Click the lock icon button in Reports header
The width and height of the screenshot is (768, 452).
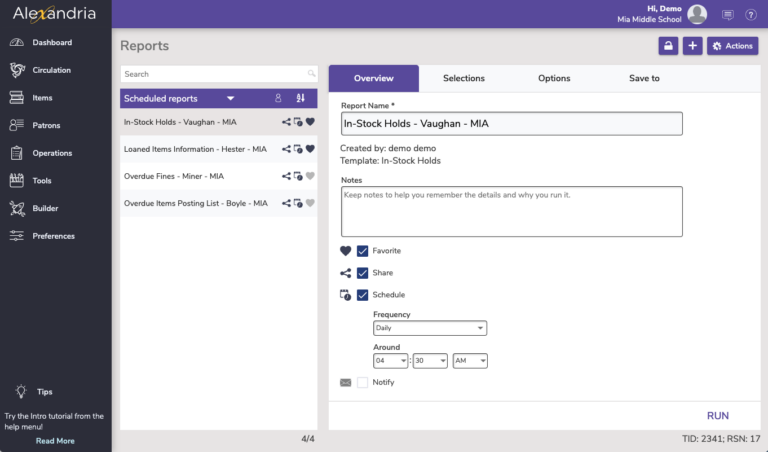point(668,46)
